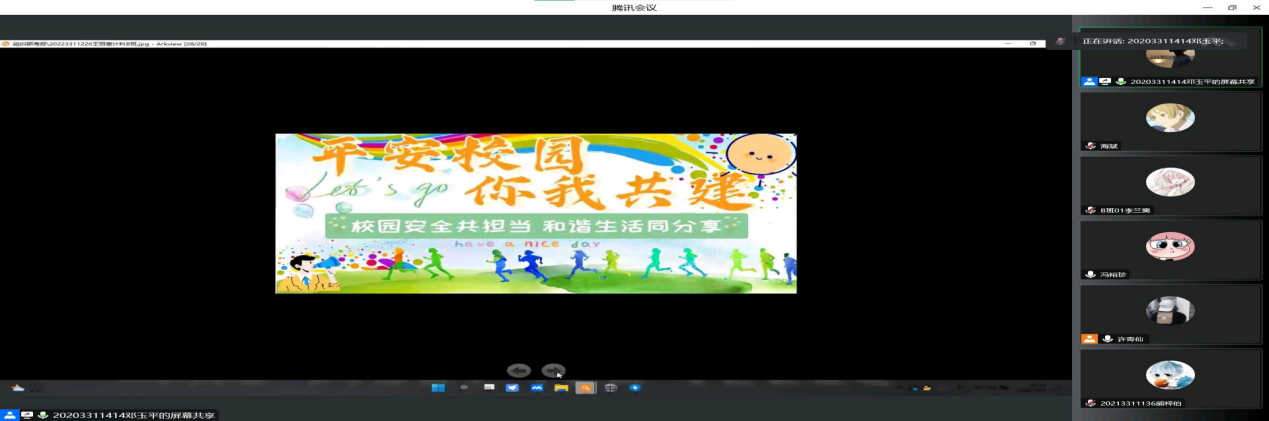
Task: Click the globe icon in shared taskbar
Action: [610, 388]
